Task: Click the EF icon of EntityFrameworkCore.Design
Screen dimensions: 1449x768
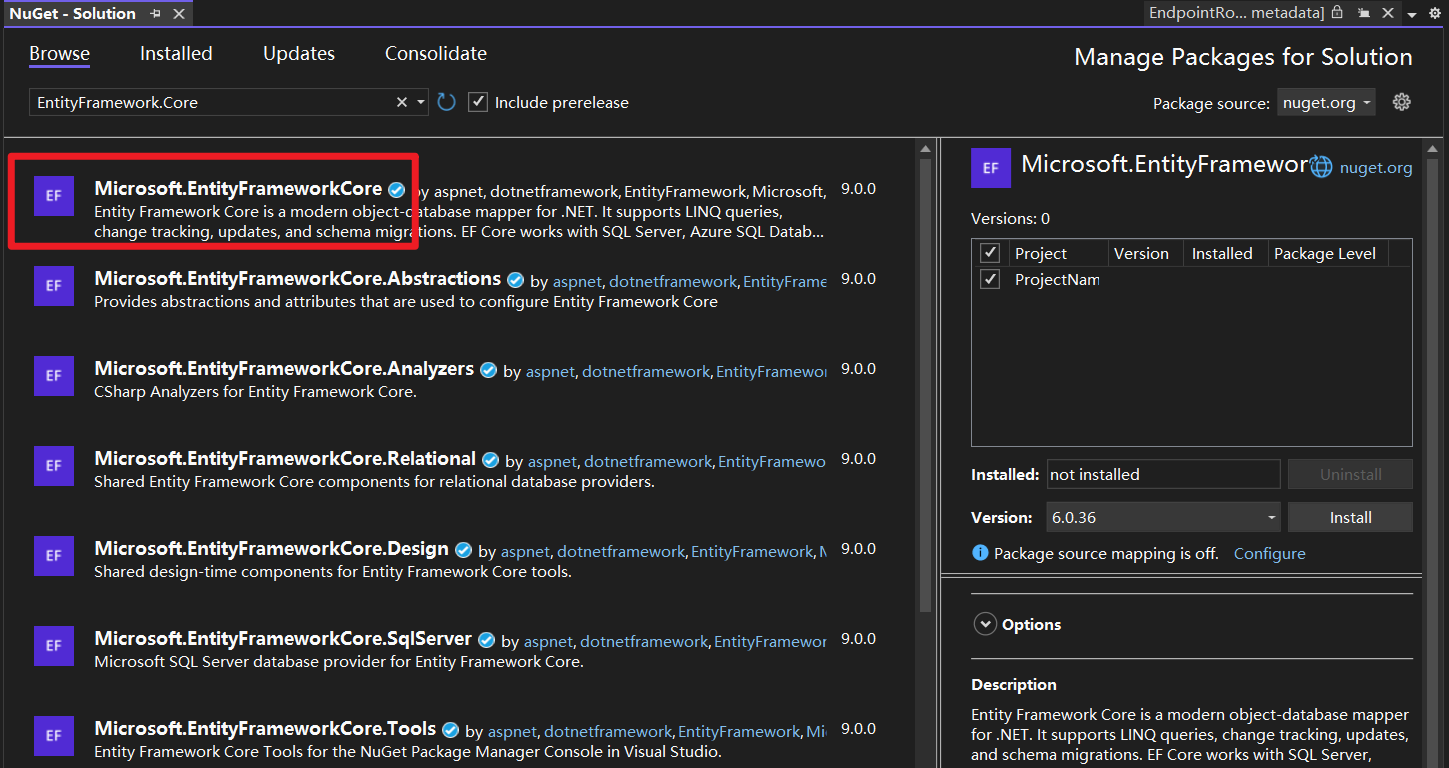Action: (54, 556)
